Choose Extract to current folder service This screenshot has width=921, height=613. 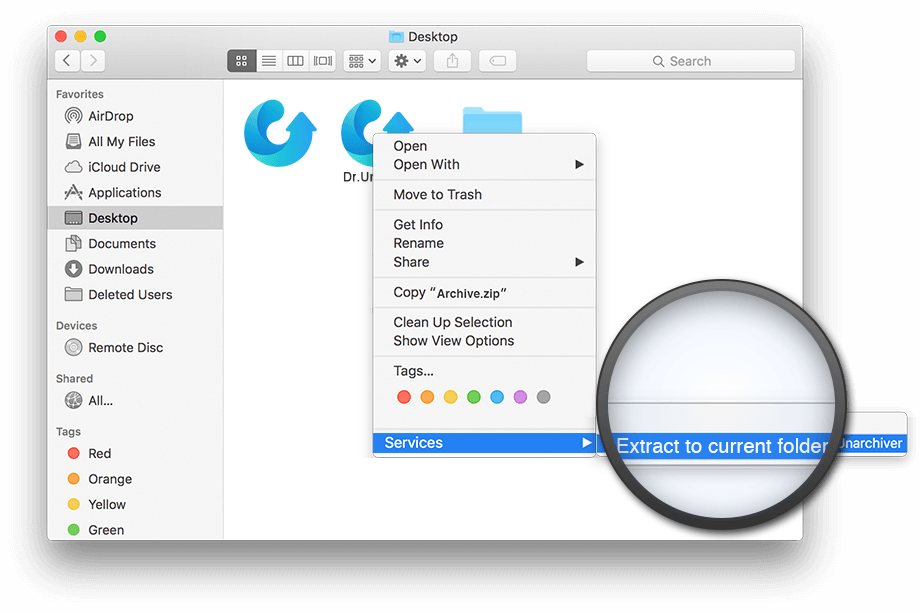[722, 446]
